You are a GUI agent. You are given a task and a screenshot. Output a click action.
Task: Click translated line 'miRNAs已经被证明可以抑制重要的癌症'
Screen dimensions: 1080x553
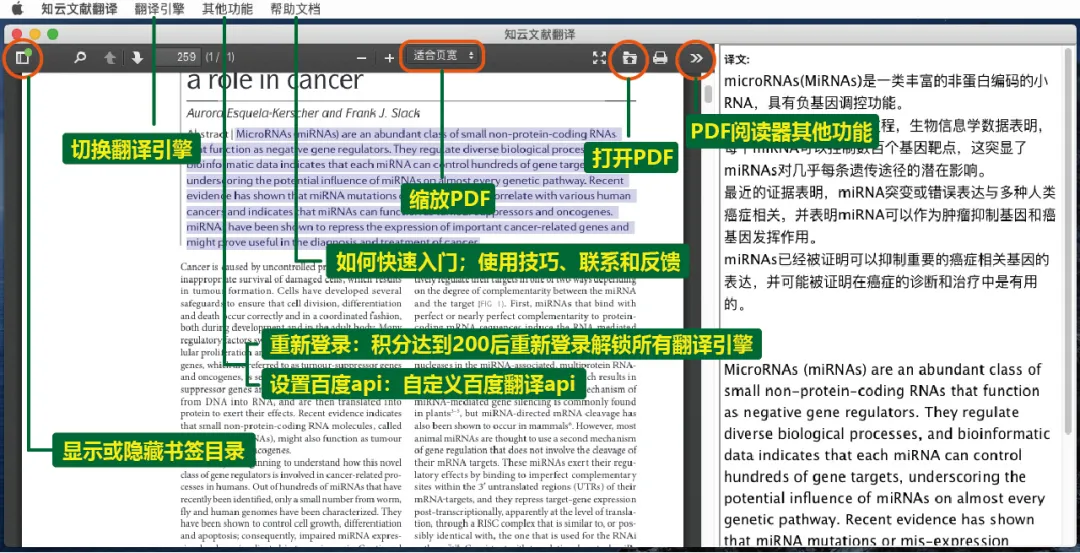pyautogui.click(x=886, y=260)
